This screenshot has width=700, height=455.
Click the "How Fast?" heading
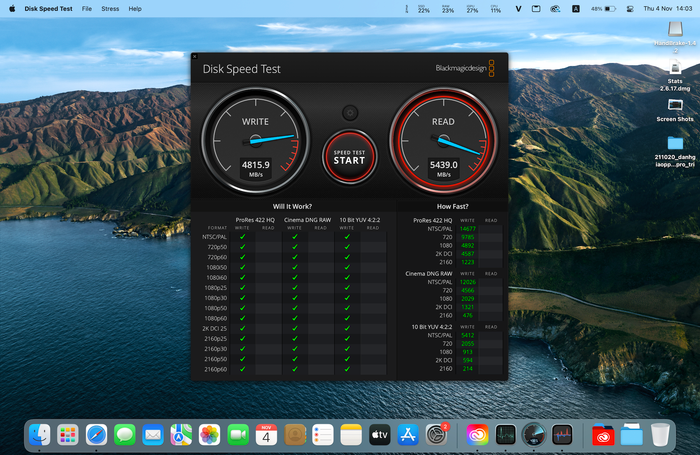click(452, 206)
